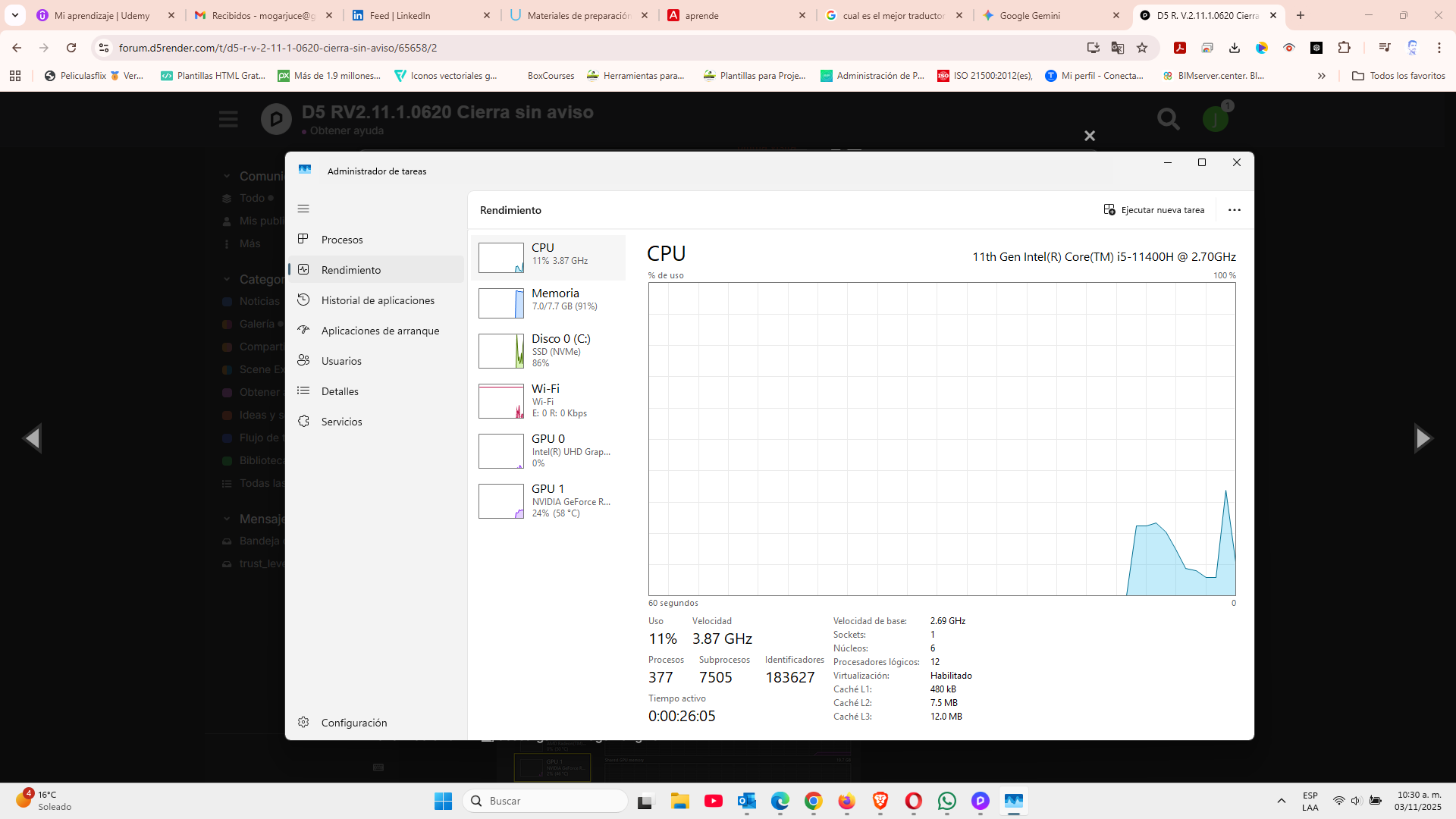This screenshot has width=1456, height=819.
Task: Click the Windows taskbar search box
Action: pos(546,801)
